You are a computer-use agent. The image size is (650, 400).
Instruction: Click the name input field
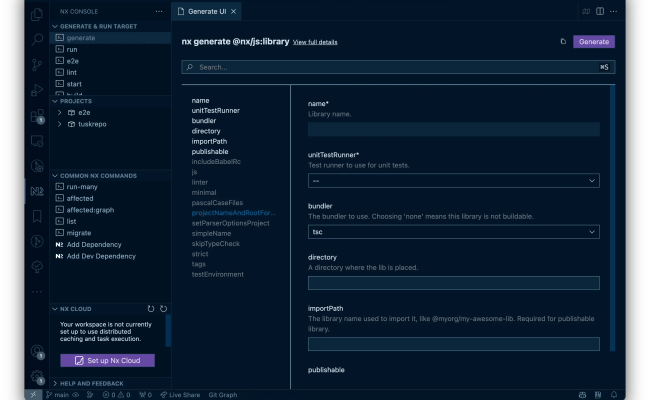454,129
